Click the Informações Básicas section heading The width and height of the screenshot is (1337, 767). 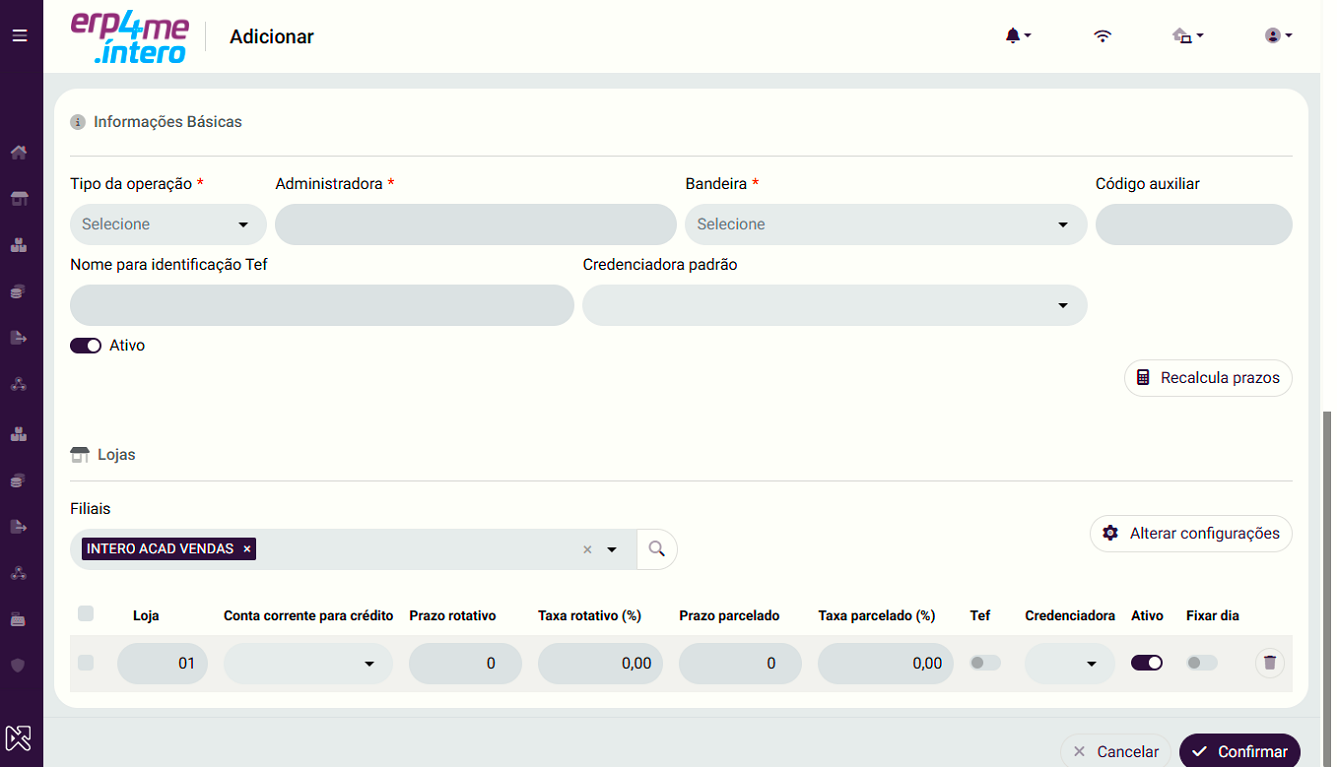tap(168, 122)
